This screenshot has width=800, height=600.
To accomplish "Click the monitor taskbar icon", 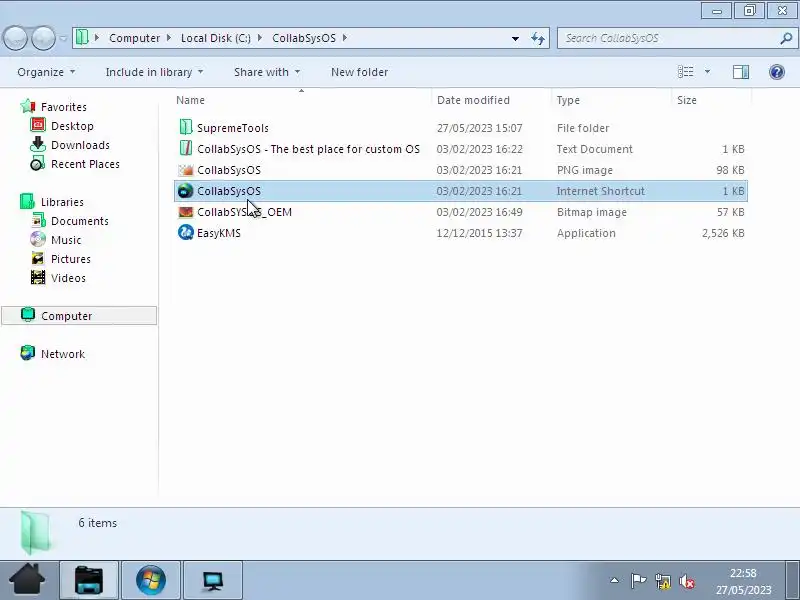I will pyautogui.click(x=213, y=580).
